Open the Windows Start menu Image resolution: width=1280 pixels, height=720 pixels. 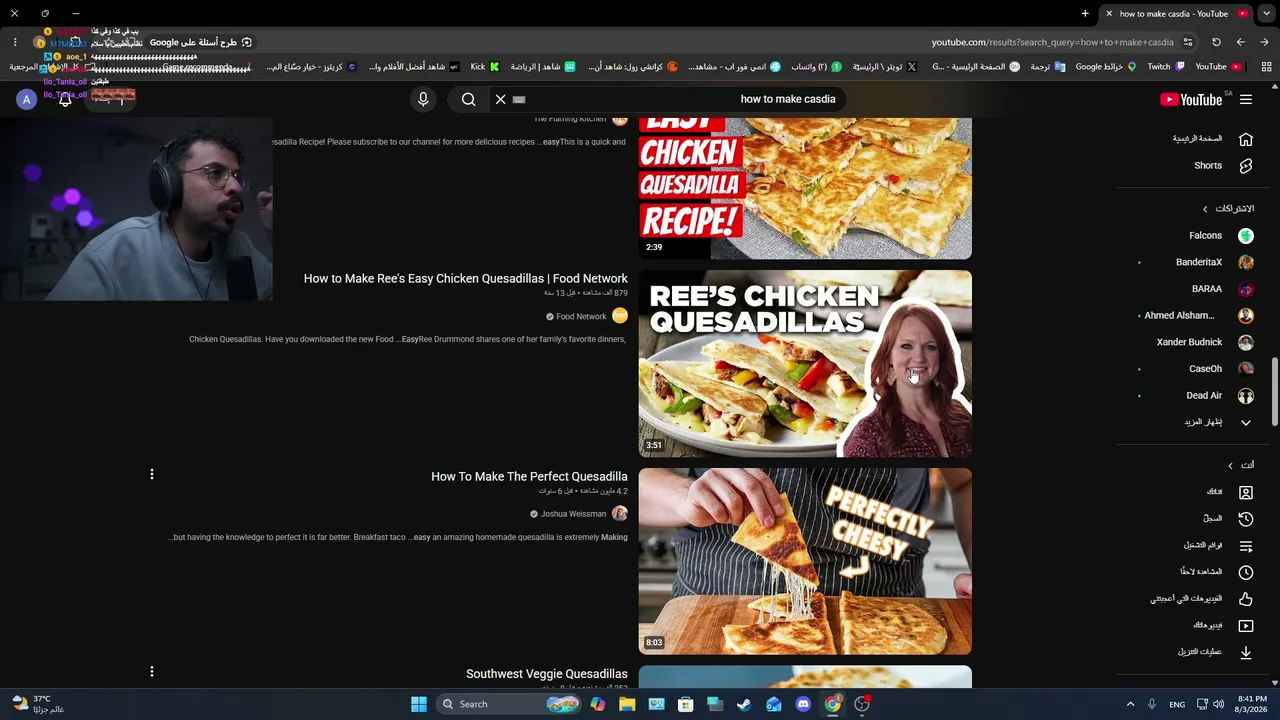click(419, 704)
